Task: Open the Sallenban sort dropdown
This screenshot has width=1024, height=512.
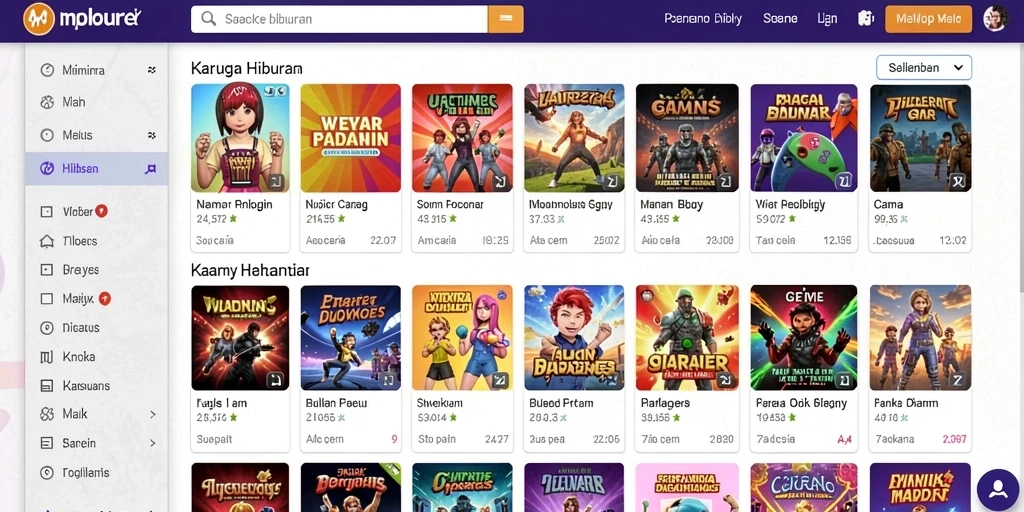Action: pos(923,67)
